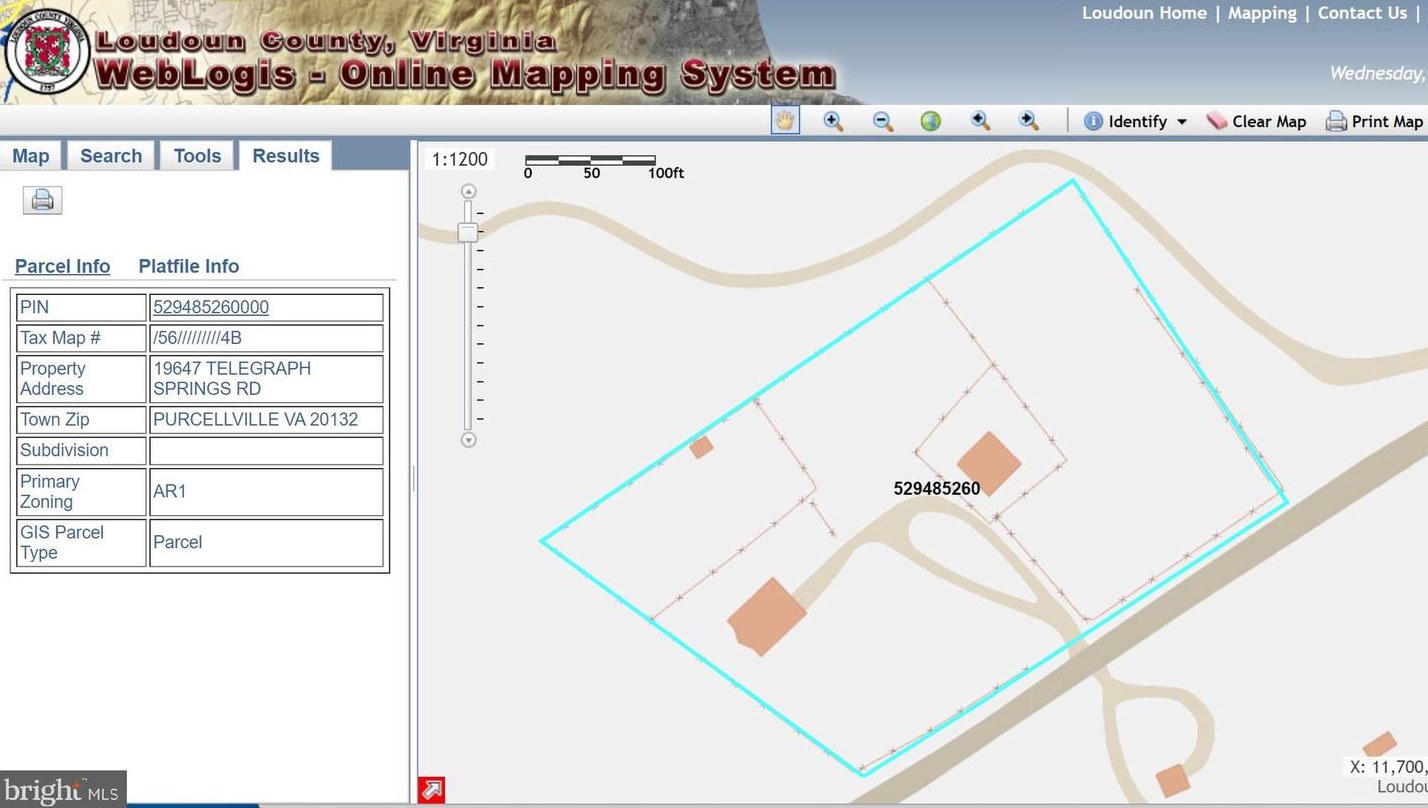Open the Mapping header link
1428x808 pixels.
click(x=1262, y=13)
